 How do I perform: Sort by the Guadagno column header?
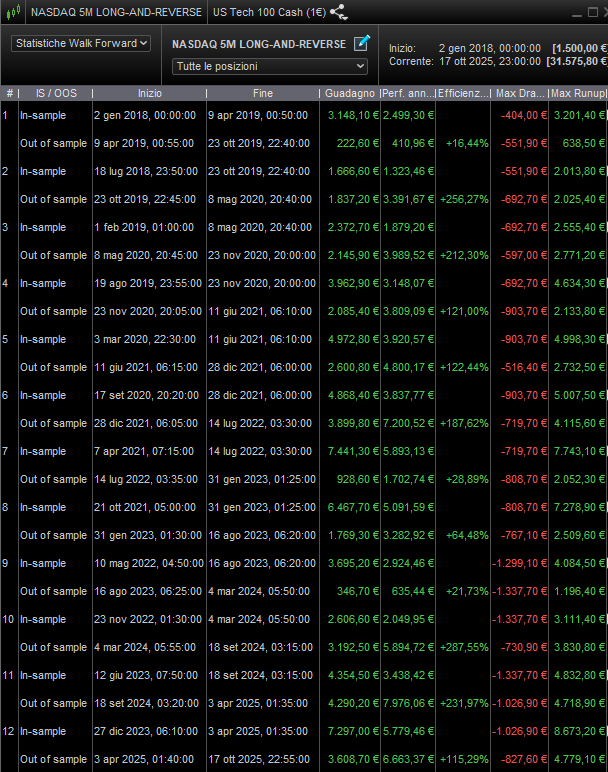click(x=350, y=93)
